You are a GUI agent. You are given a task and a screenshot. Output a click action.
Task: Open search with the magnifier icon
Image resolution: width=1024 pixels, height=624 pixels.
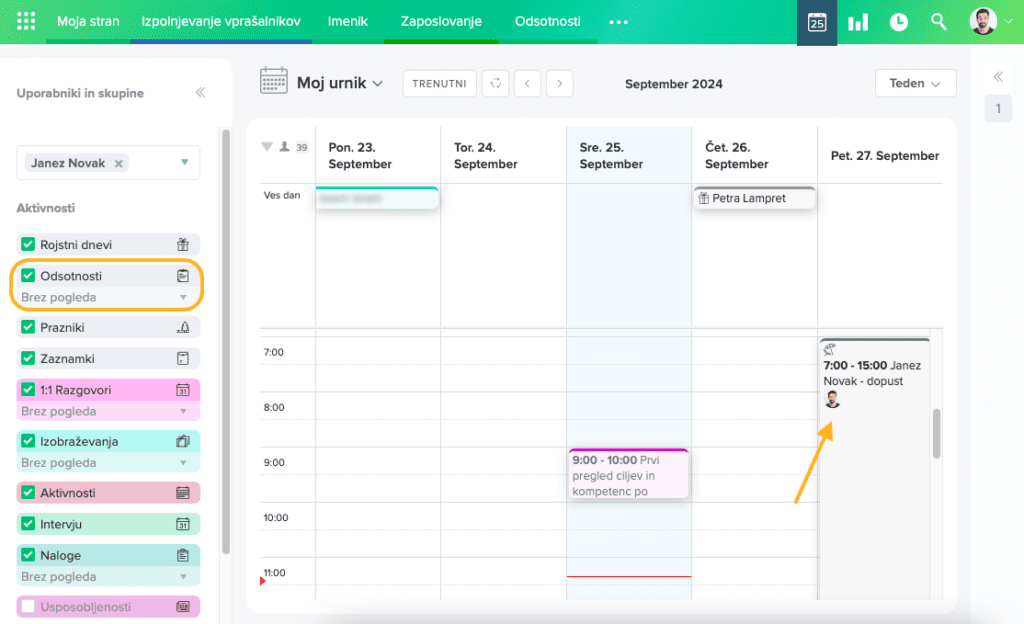(x=939, y=22)
